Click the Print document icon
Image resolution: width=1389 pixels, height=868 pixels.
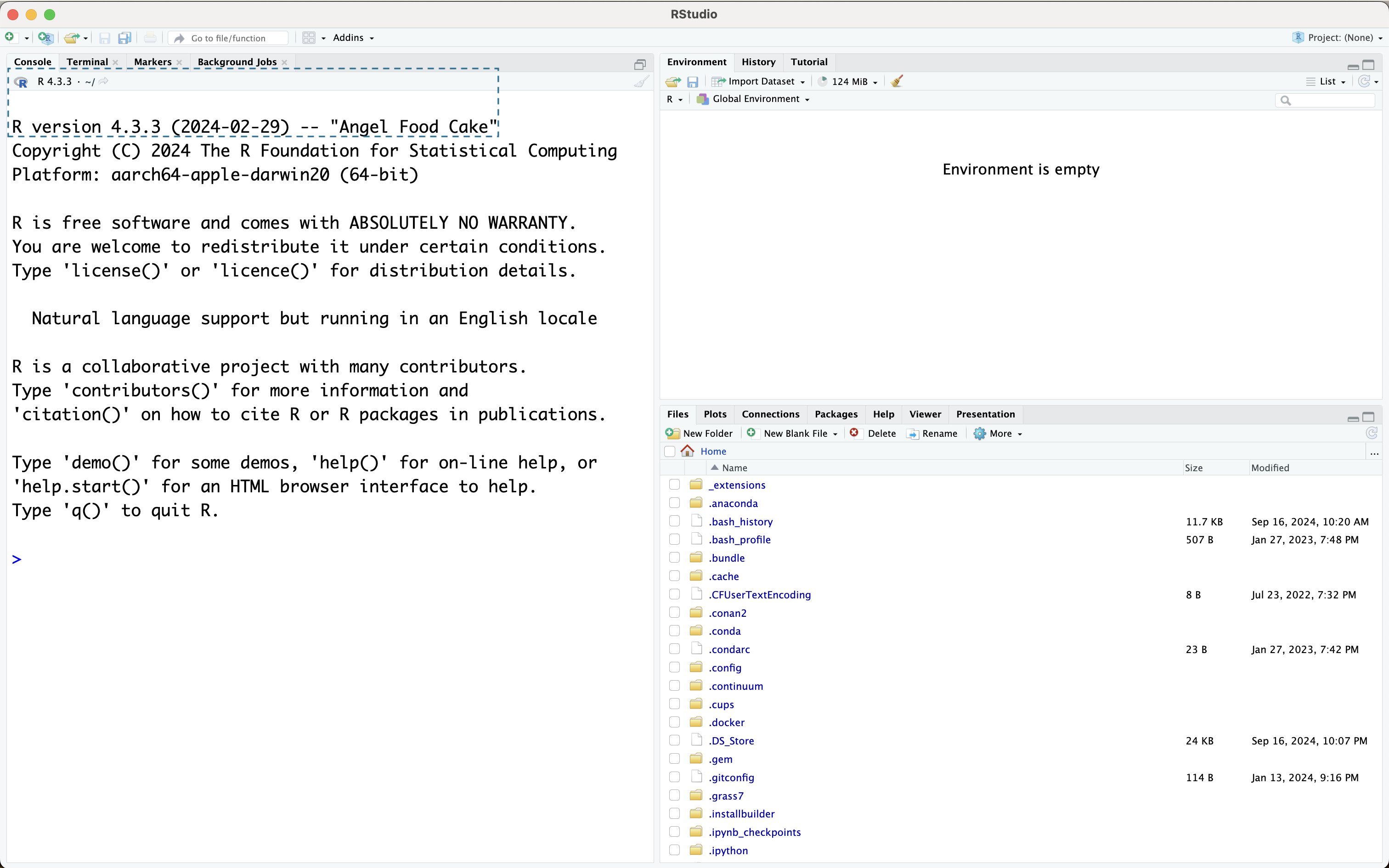(x=150, y=38)
